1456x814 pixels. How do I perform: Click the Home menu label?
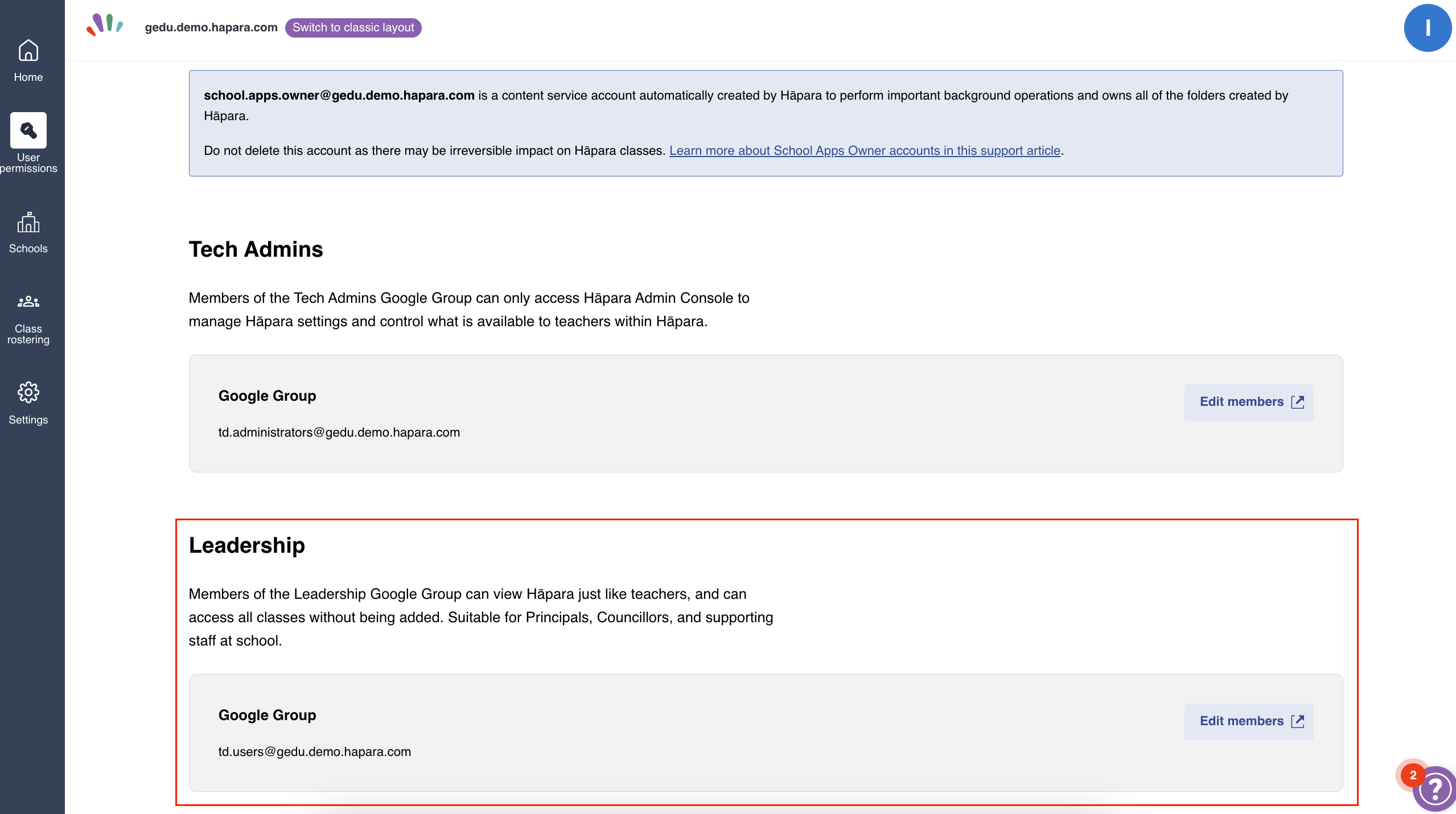click(28, 77)
